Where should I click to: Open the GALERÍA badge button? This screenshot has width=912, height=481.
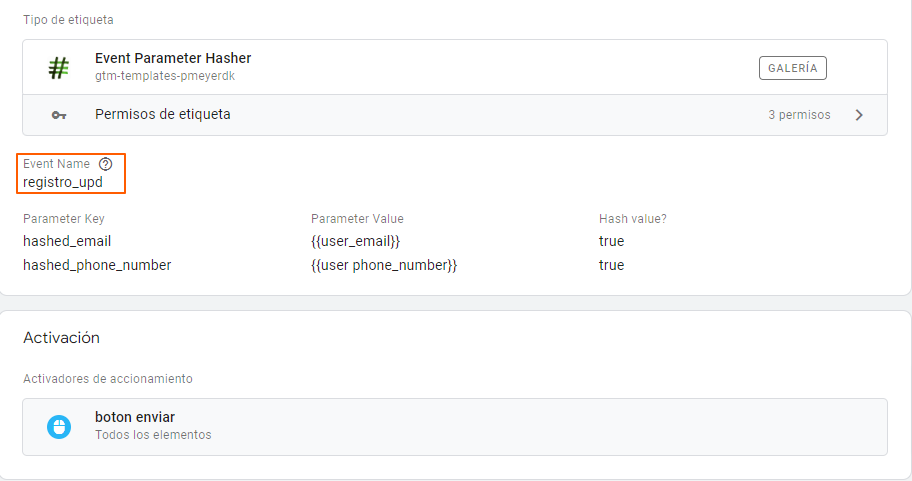pyautogui.click(x=792, y=68)
